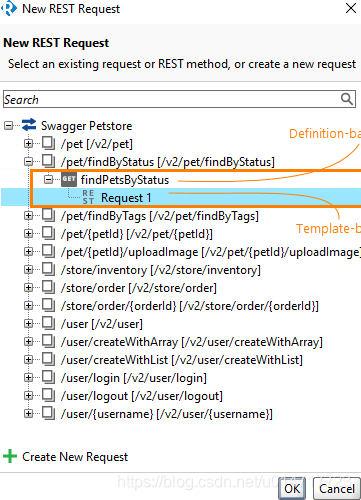361x500 pixels.
Task: Expand the /user [/v2/user] node
Action: point(28,324)
